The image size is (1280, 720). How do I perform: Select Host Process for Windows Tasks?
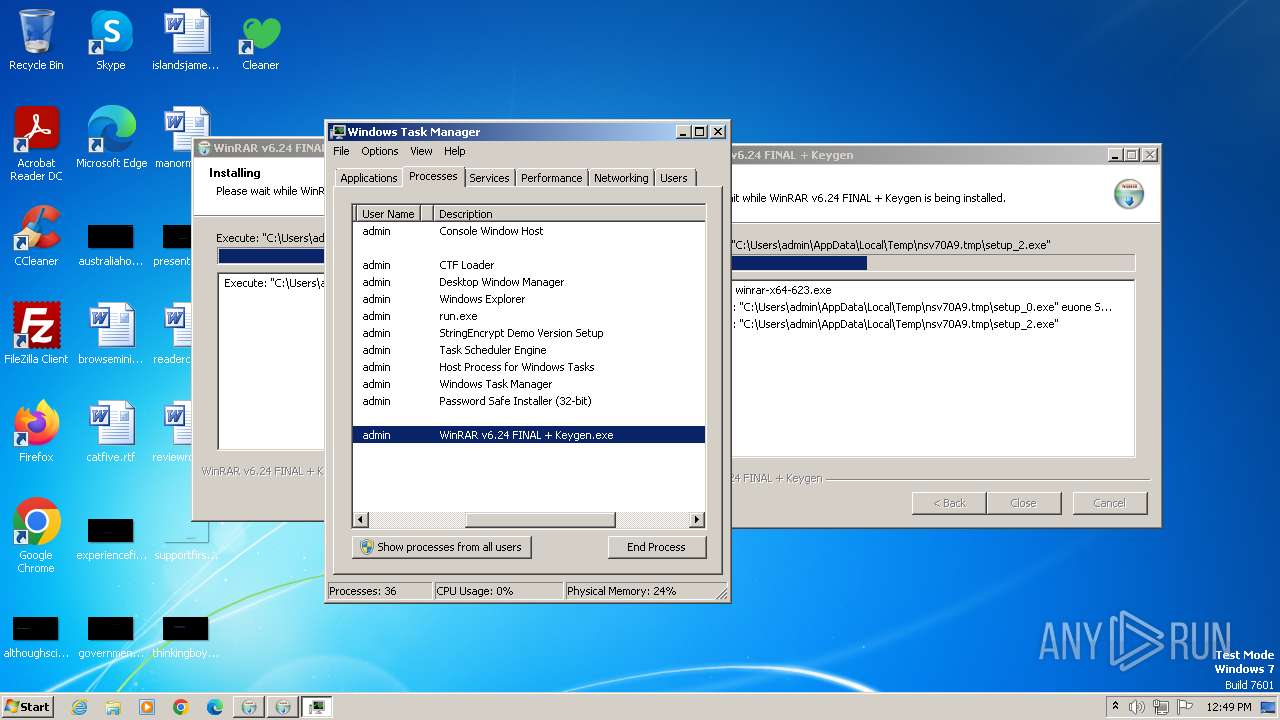click(529, 367)
